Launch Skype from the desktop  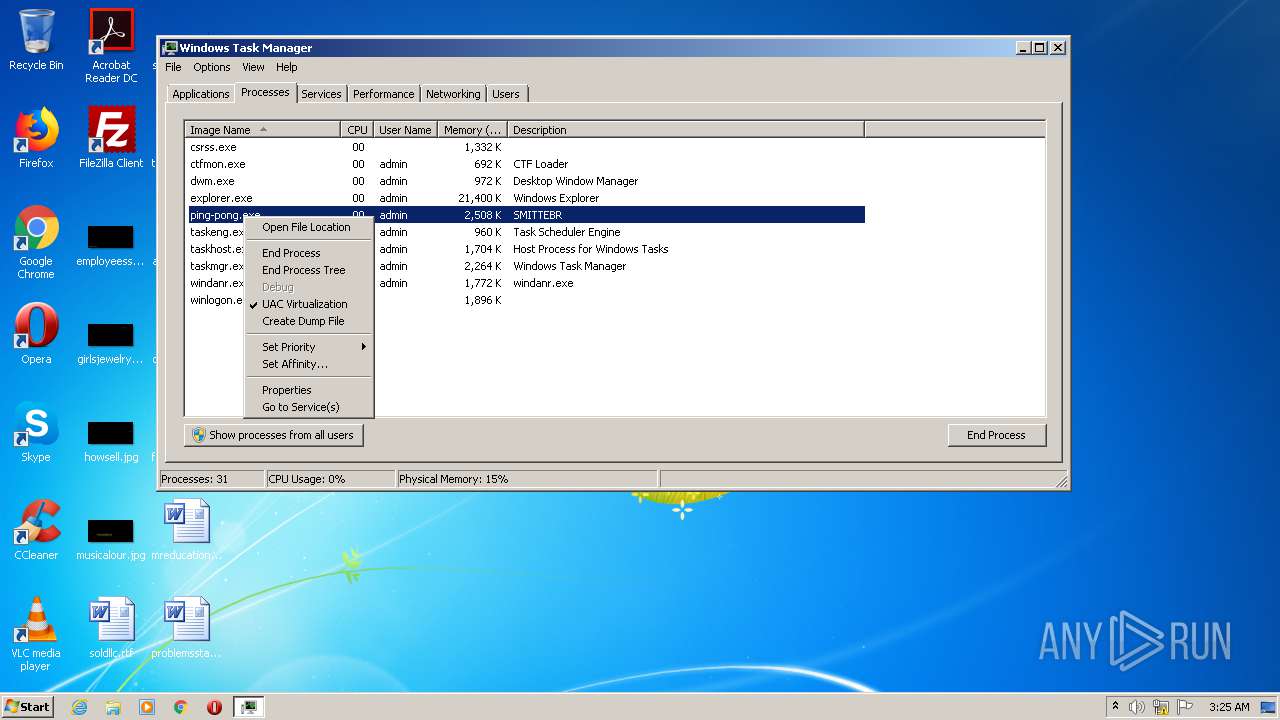[36, 432]
